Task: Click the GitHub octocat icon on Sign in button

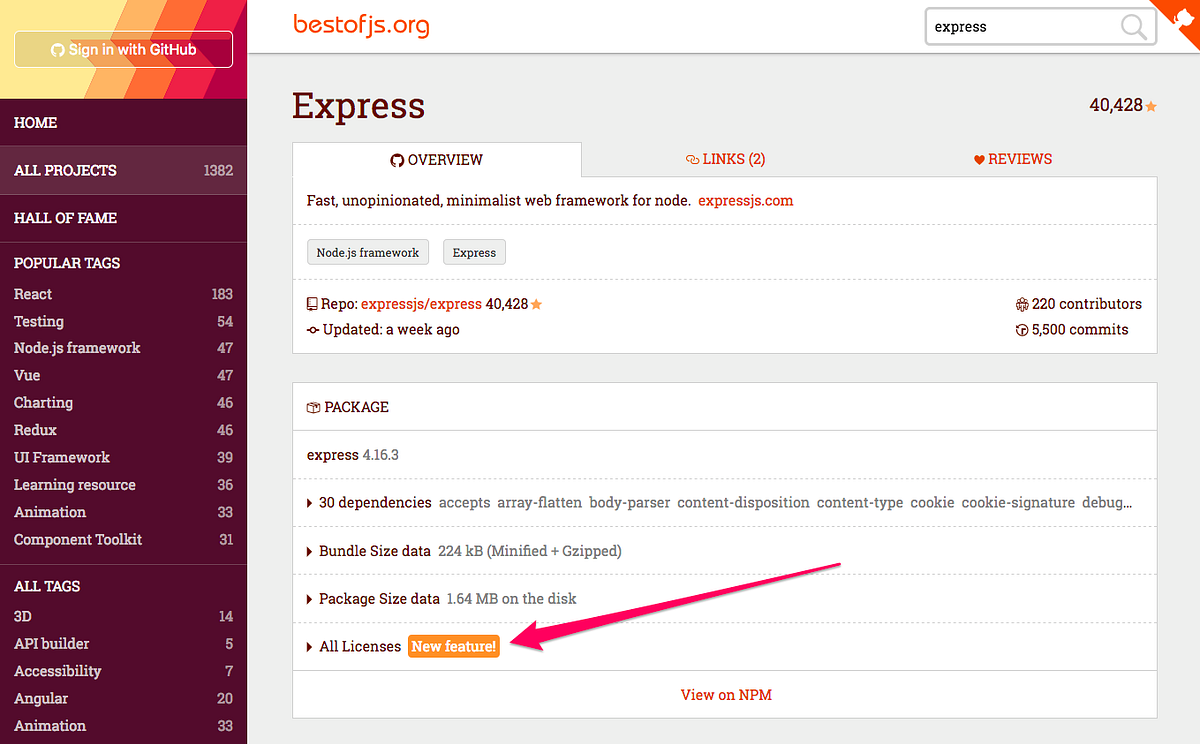Action: 57,48
